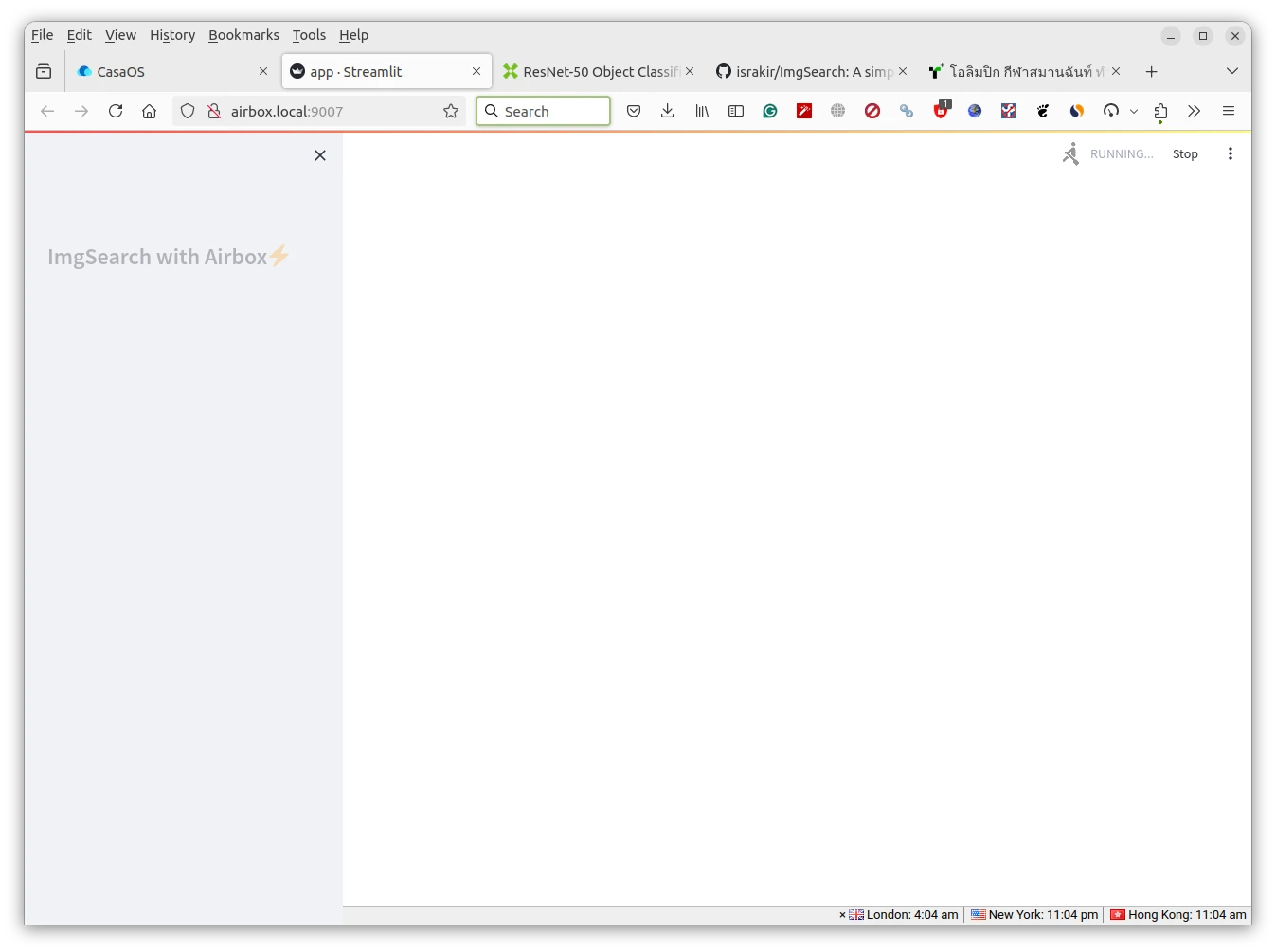Close the CasaOS tab
1276x952 pixels.
tap(263, 71)
